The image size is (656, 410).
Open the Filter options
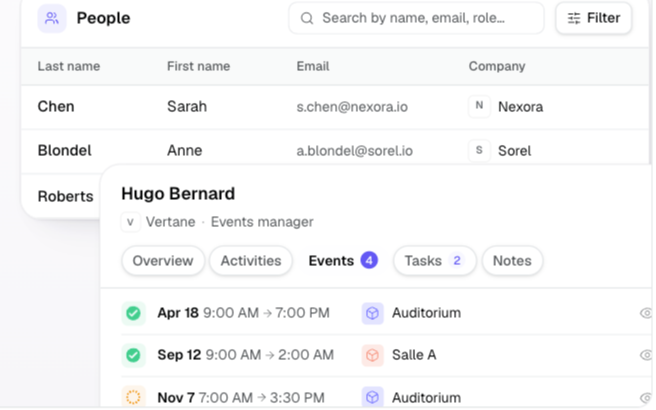[593, 18]
